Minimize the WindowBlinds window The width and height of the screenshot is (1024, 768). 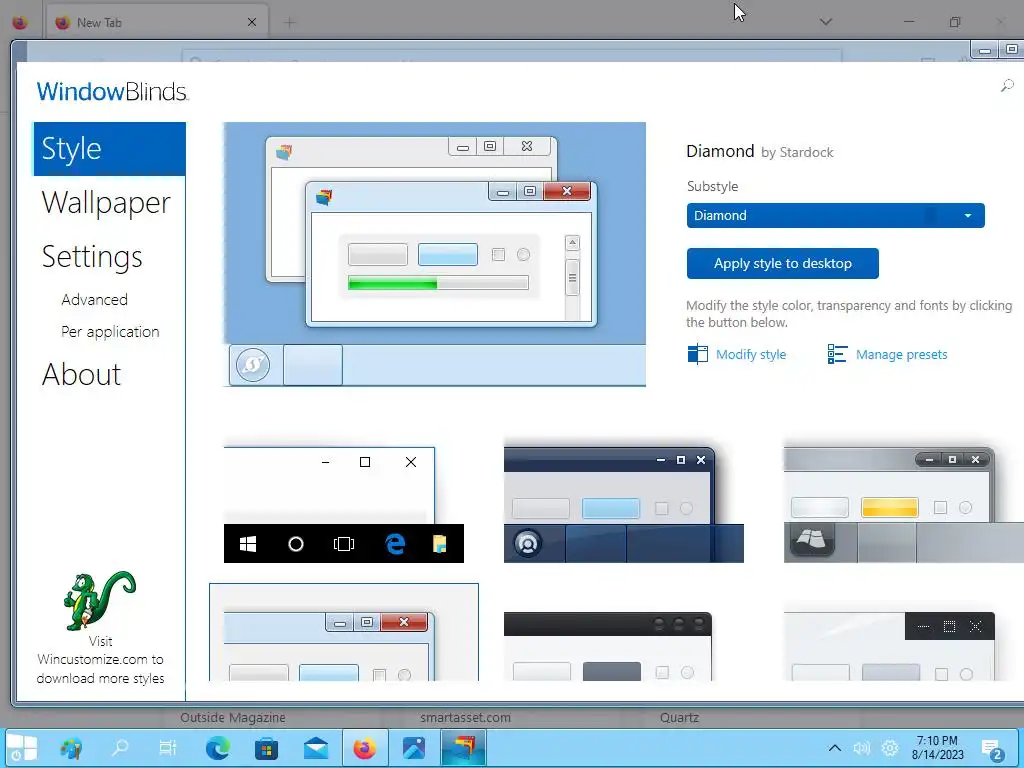[x=985, y=50]
